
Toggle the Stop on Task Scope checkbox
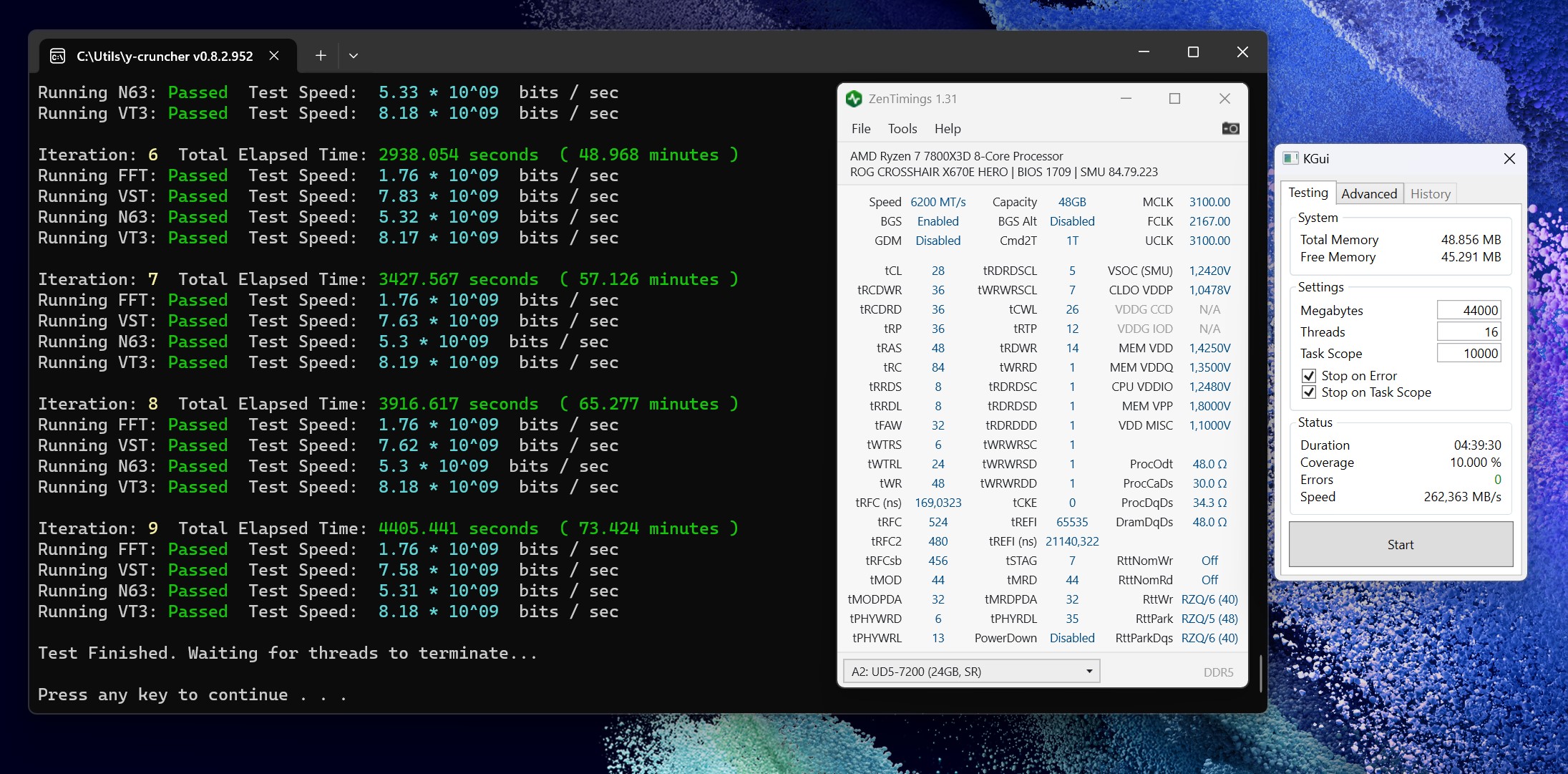point(1309,392)
